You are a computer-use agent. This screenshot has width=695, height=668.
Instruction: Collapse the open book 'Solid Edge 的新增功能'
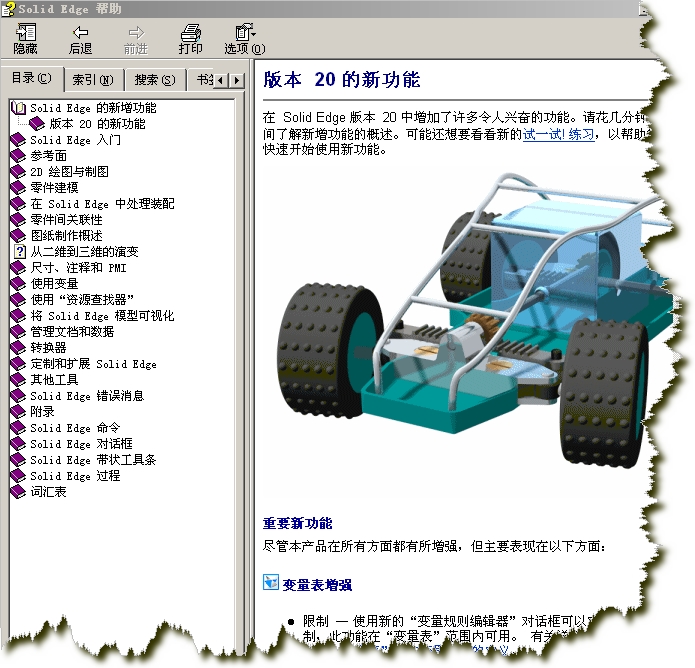[18, 108]
